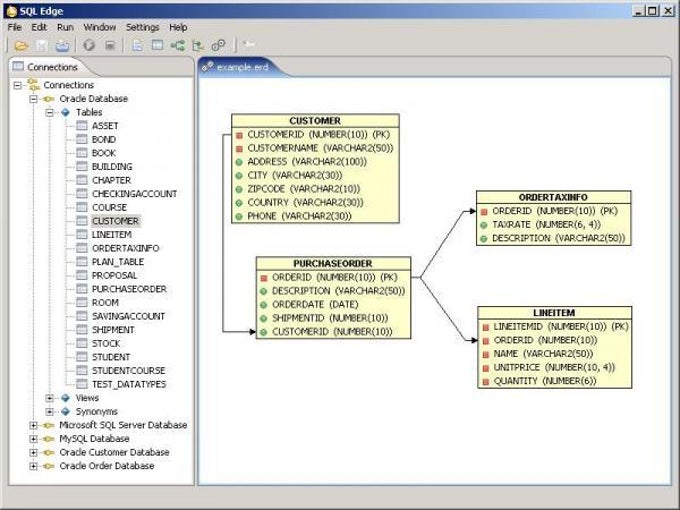Select the PURCHASEORDER entity header in diagram
This screenshot has height=510, width=680.
(333, 263)
